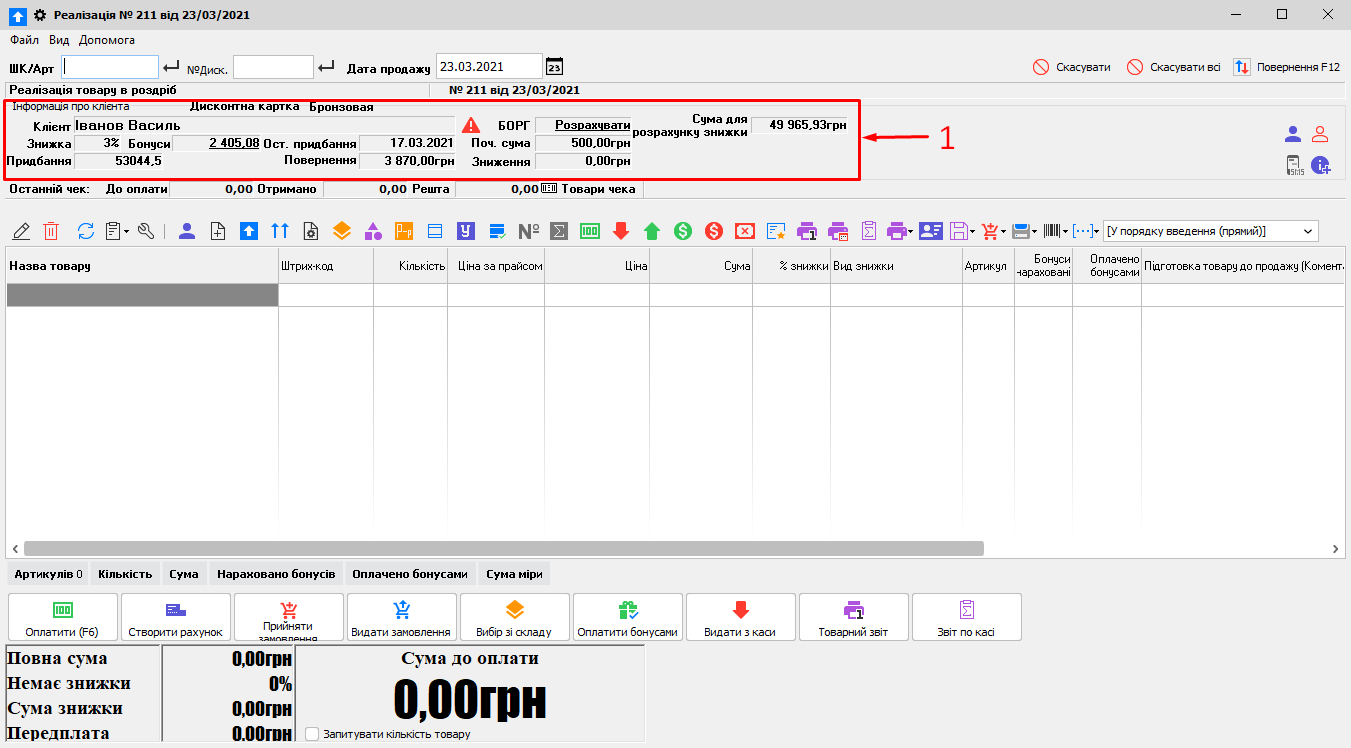The width and height of the screenshot is (1351, 748).
Task: Open the calendar picker beside sale date
Action: (x=554, y=67)
